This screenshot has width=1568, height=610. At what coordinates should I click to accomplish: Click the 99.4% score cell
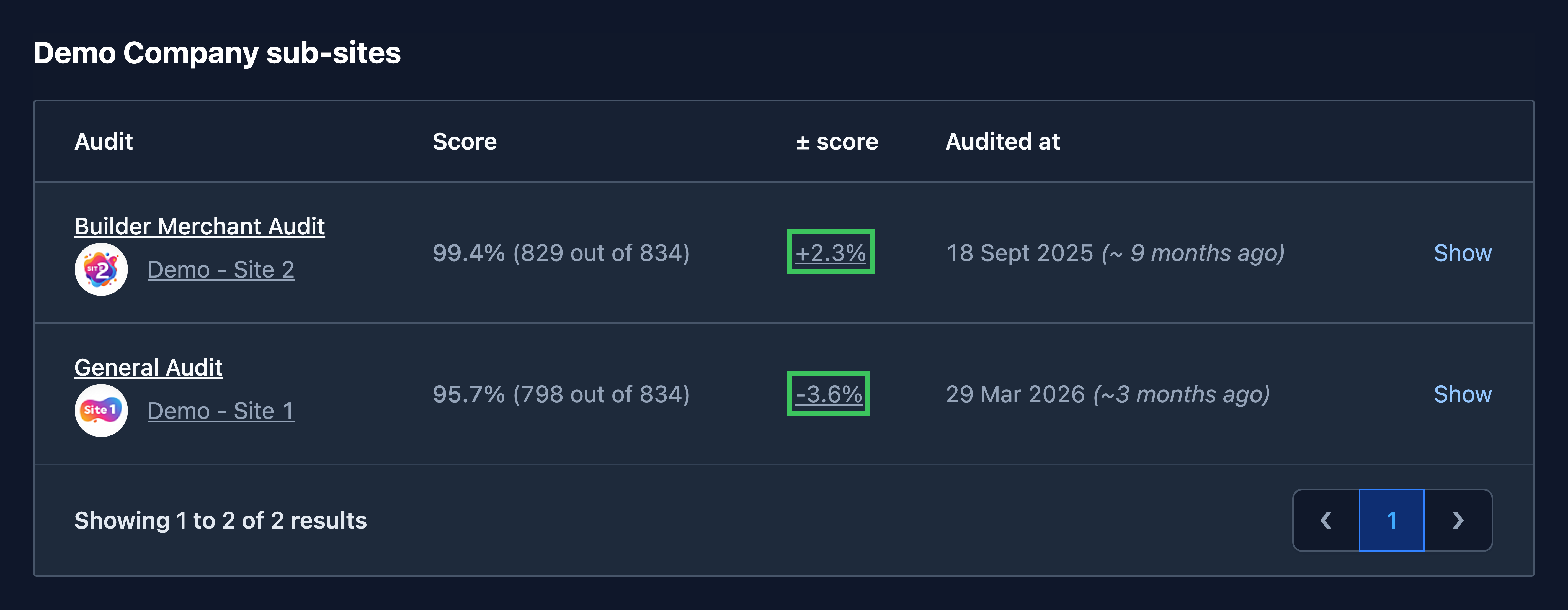pos(561,253)
